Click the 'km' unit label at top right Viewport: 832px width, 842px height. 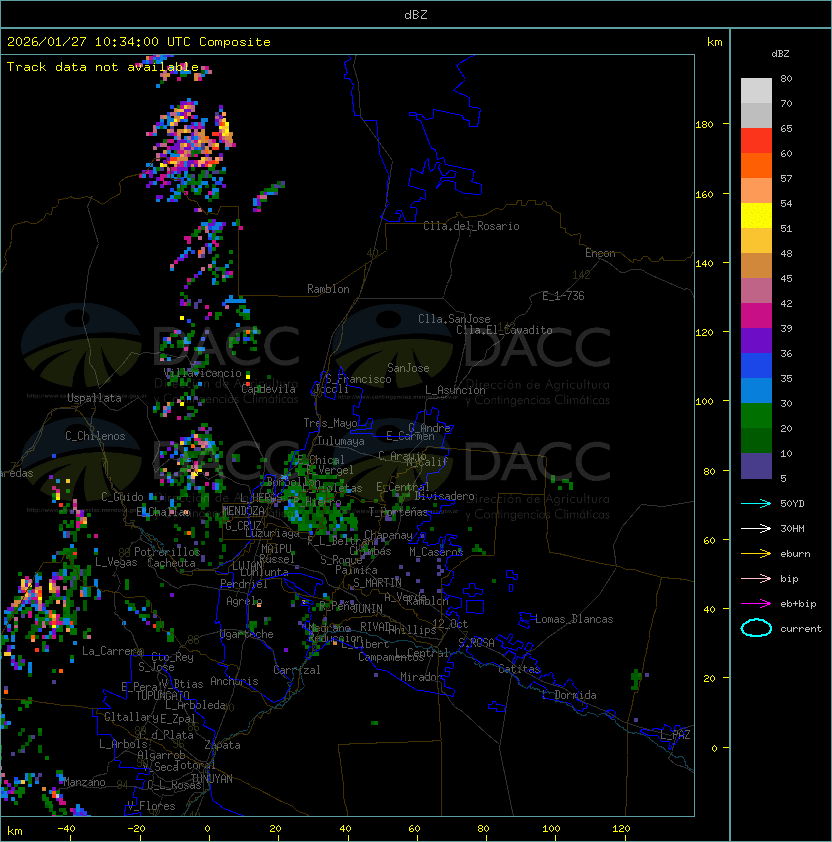(714, 42)
